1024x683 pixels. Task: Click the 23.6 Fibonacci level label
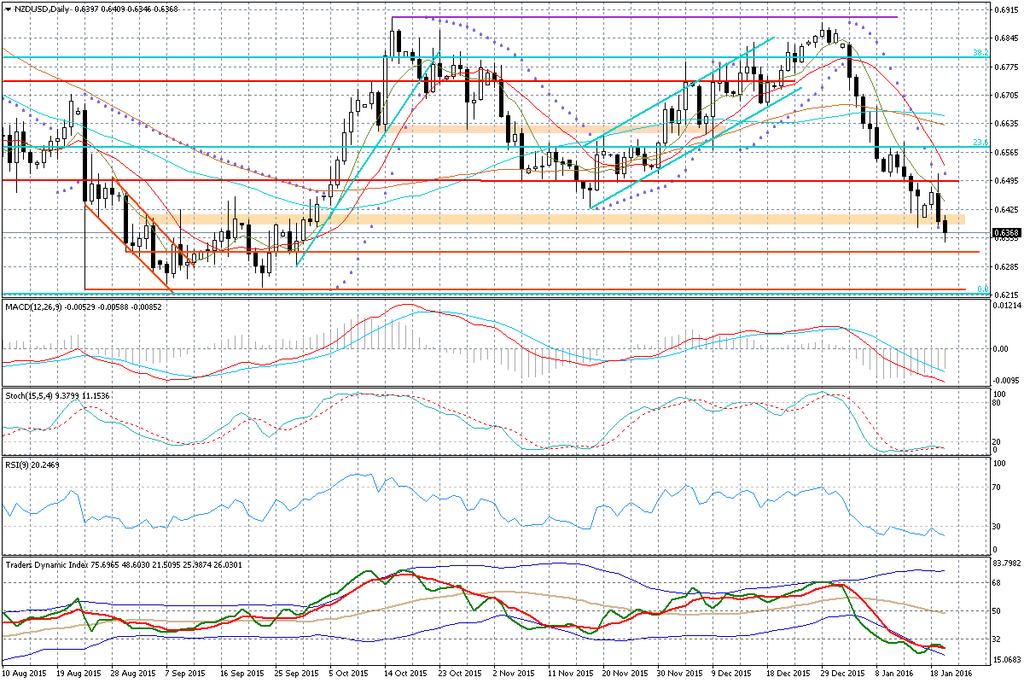981,142
